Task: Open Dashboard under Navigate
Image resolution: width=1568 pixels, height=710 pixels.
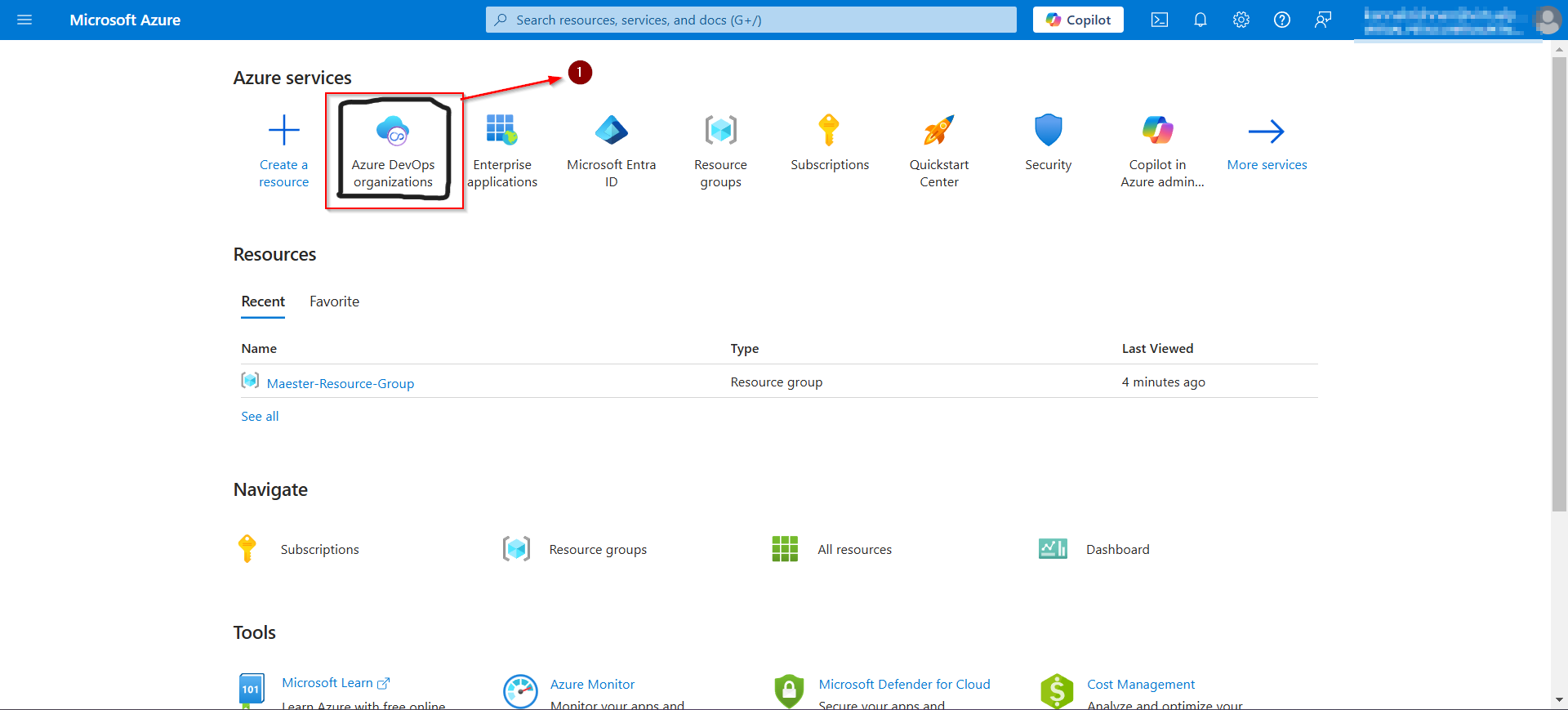Action: [1118, 550]
